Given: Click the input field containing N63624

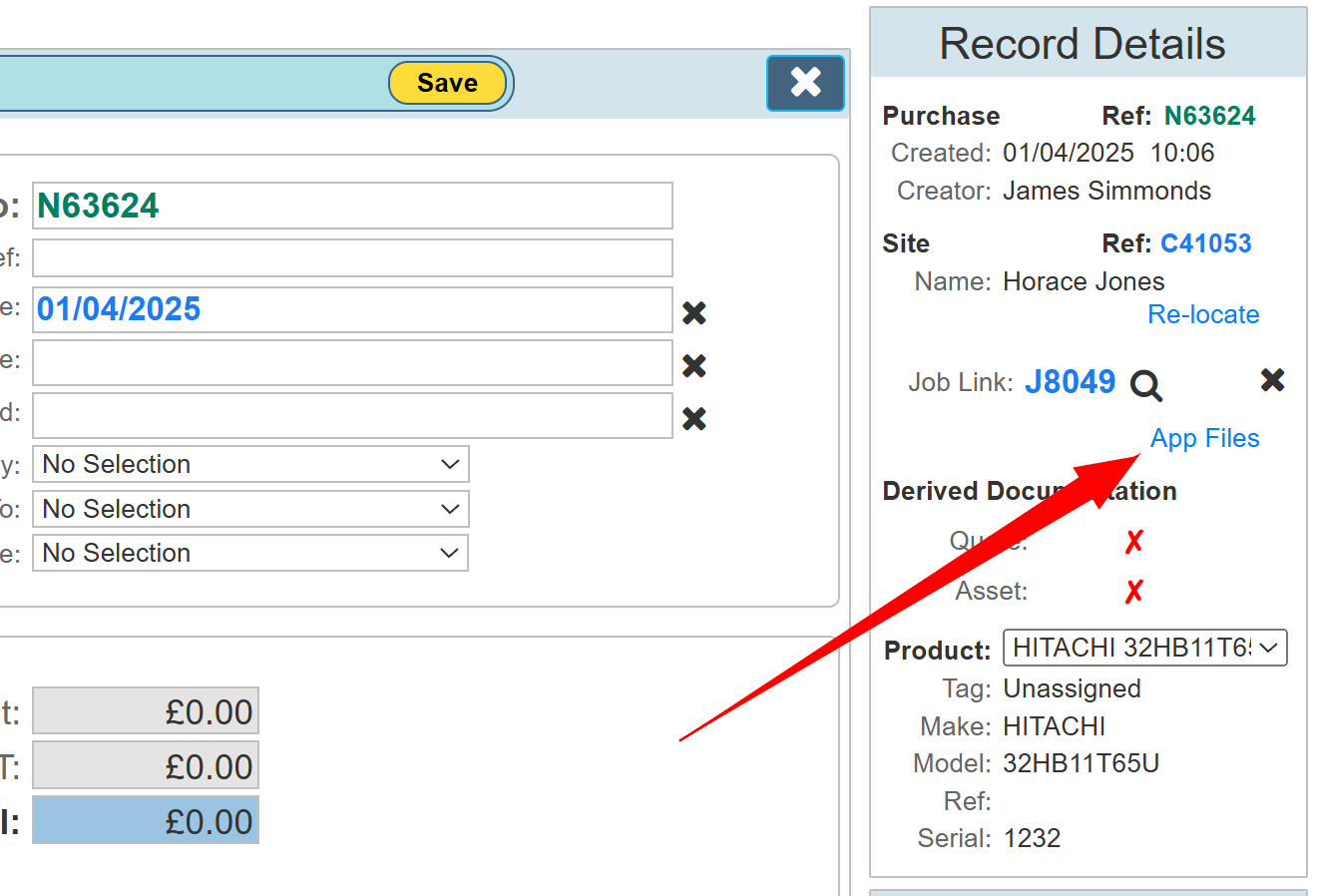Looking at the screenshot, I should pos(352,206).
